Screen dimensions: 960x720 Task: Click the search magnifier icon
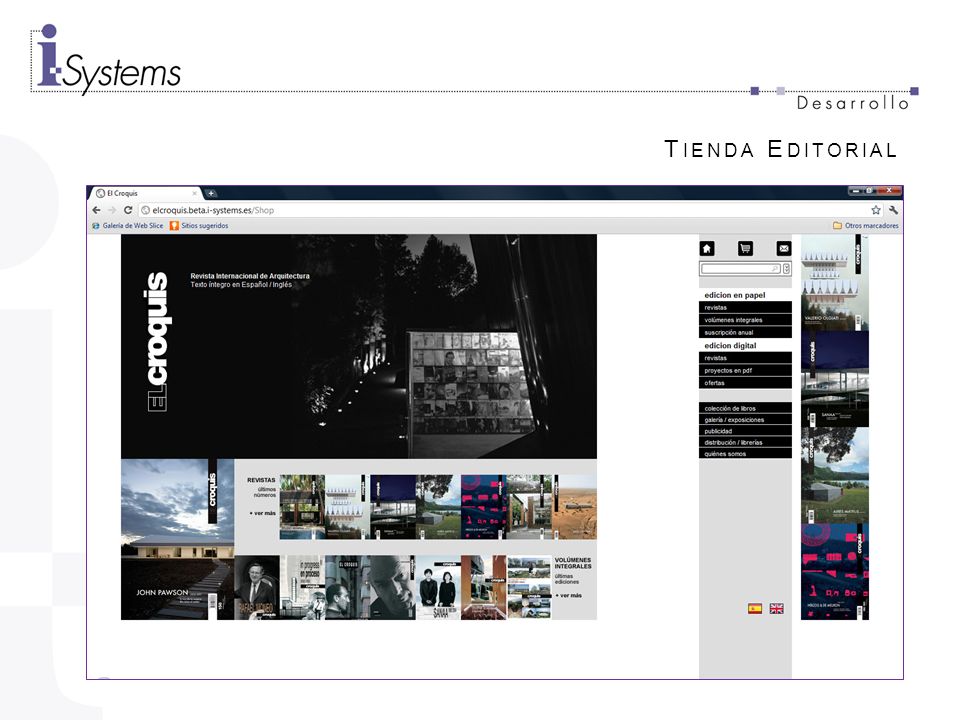[775, 269]
